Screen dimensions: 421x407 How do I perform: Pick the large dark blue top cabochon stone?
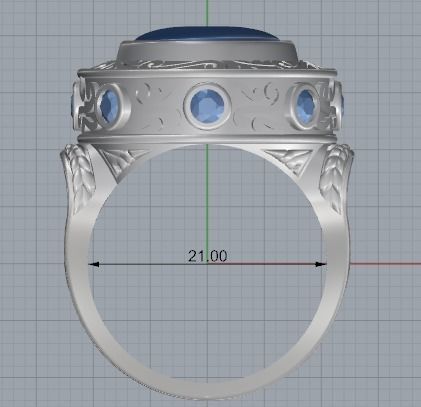click(207, 35)
